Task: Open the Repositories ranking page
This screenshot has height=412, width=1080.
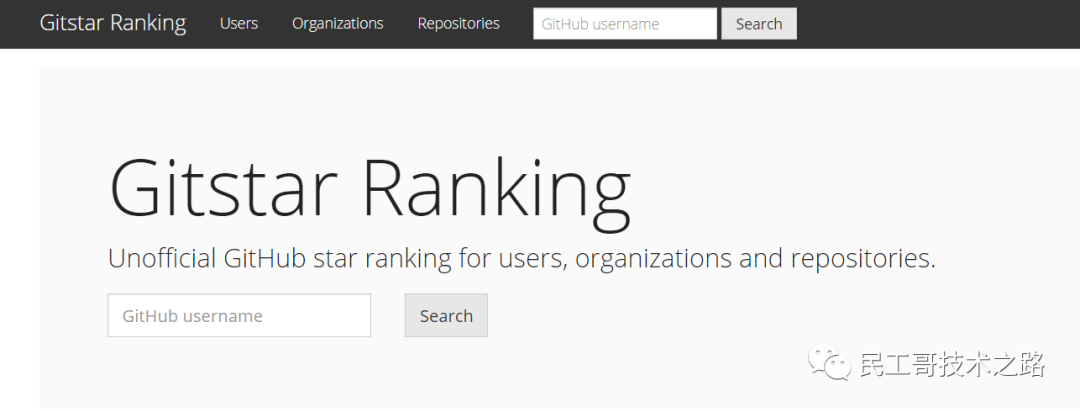Action: [459, 23]
